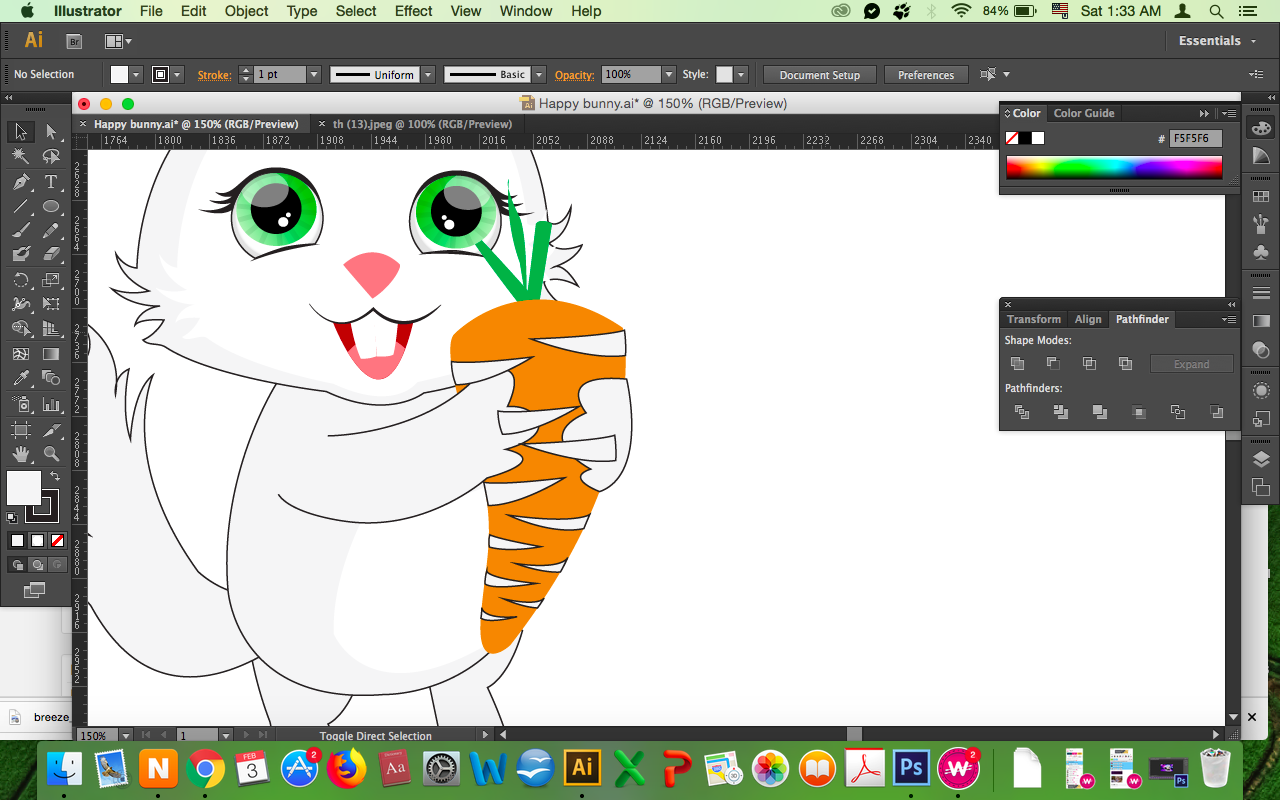Click Minus Back in Pathfinders row
The image size is (1280, 800).
[1216, 412]
